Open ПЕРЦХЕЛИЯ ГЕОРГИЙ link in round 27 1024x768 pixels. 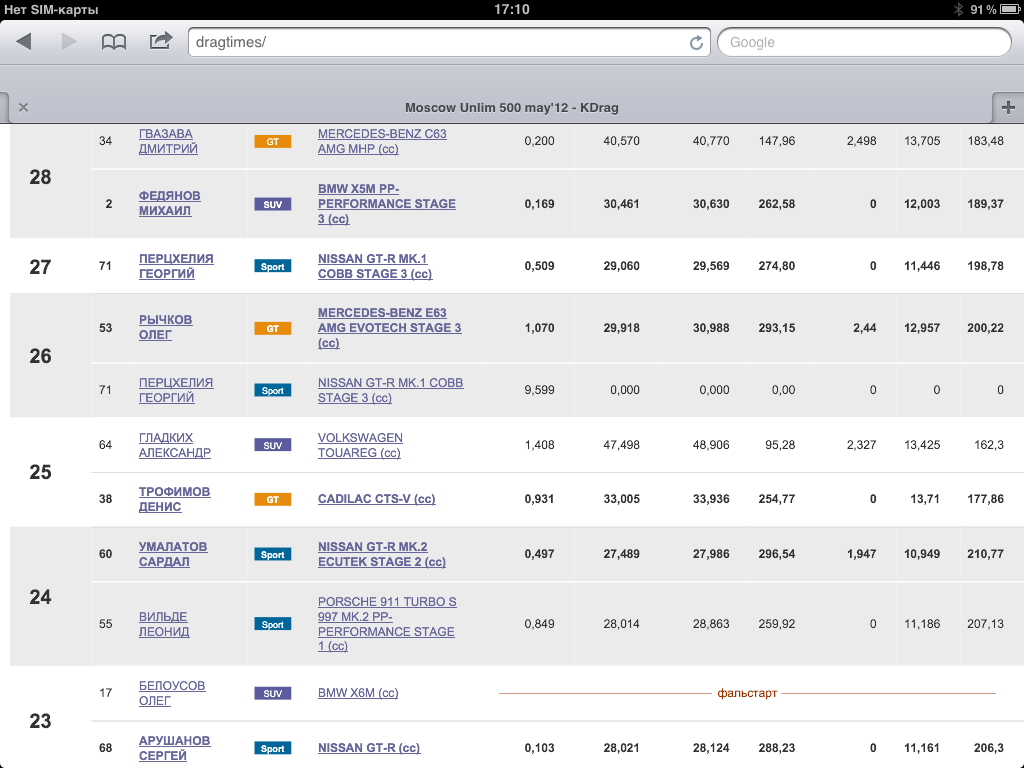(176, 266)
